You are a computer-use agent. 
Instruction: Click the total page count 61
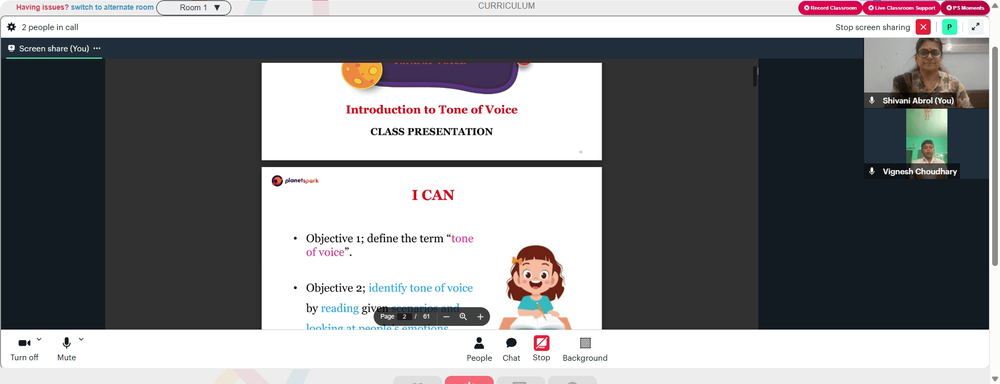tap(426, 316)
